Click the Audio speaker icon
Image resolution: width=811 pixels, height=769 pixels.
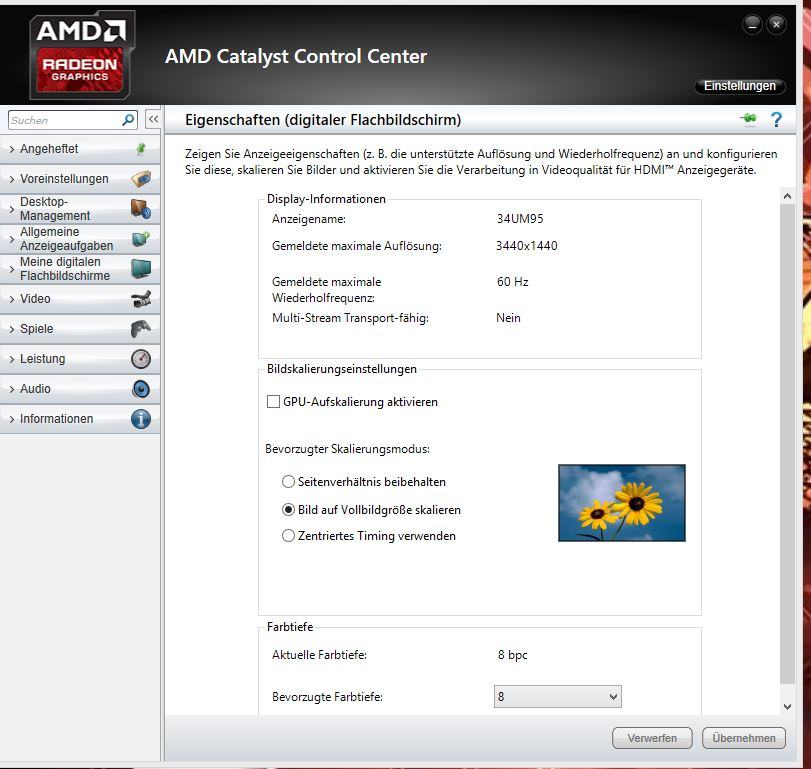tap(141, 389)
